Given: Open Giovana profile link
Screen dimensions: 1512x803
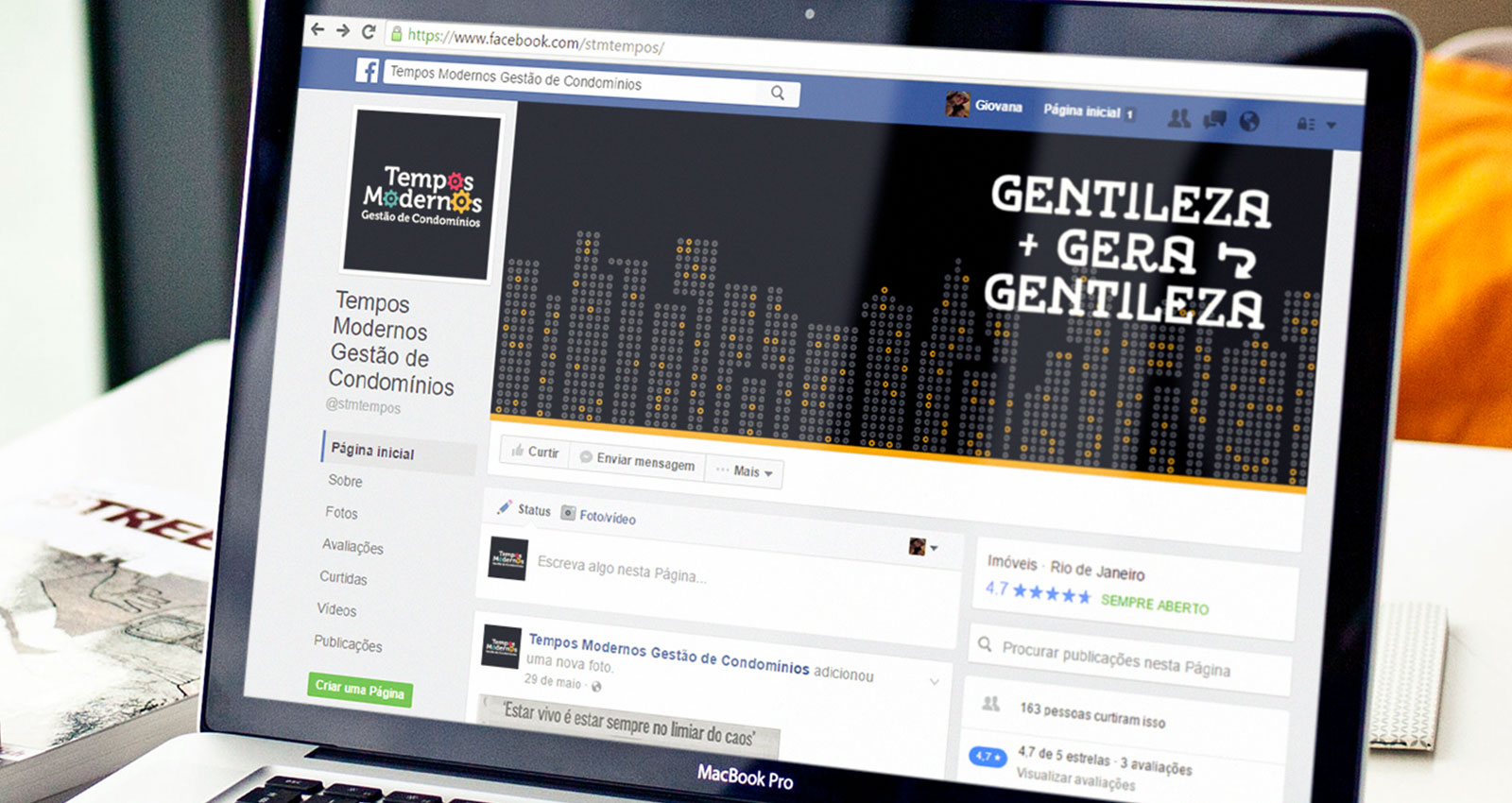Looking at the screenshot, I should click(999, 107).
